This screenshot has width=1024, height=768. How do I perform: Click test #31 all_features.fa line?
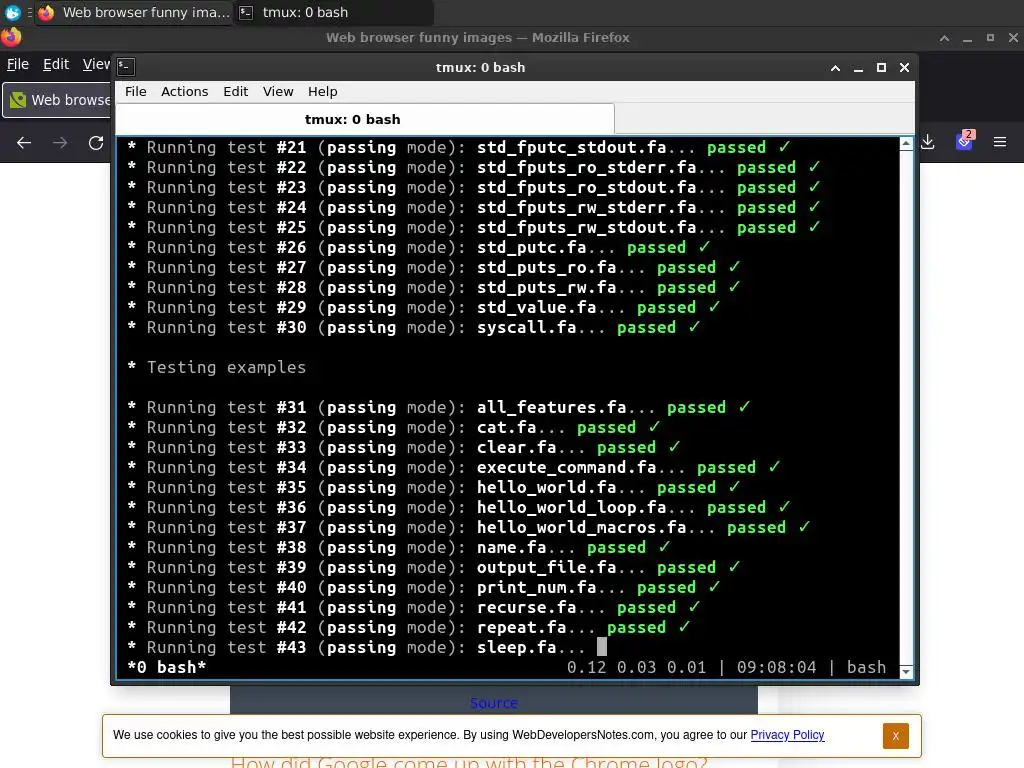tap(438, 408)
